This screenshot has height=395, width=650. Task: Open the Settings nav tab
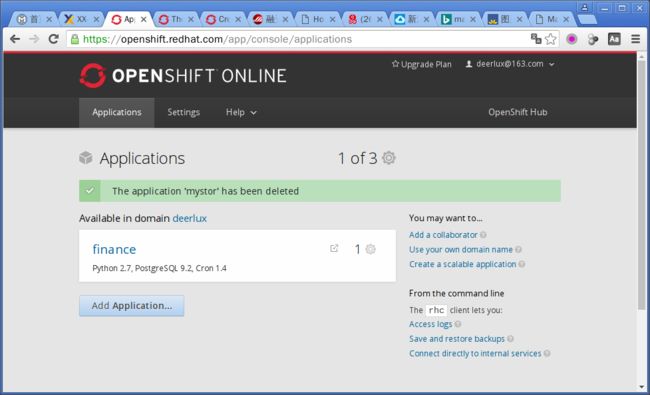(184, 112)
